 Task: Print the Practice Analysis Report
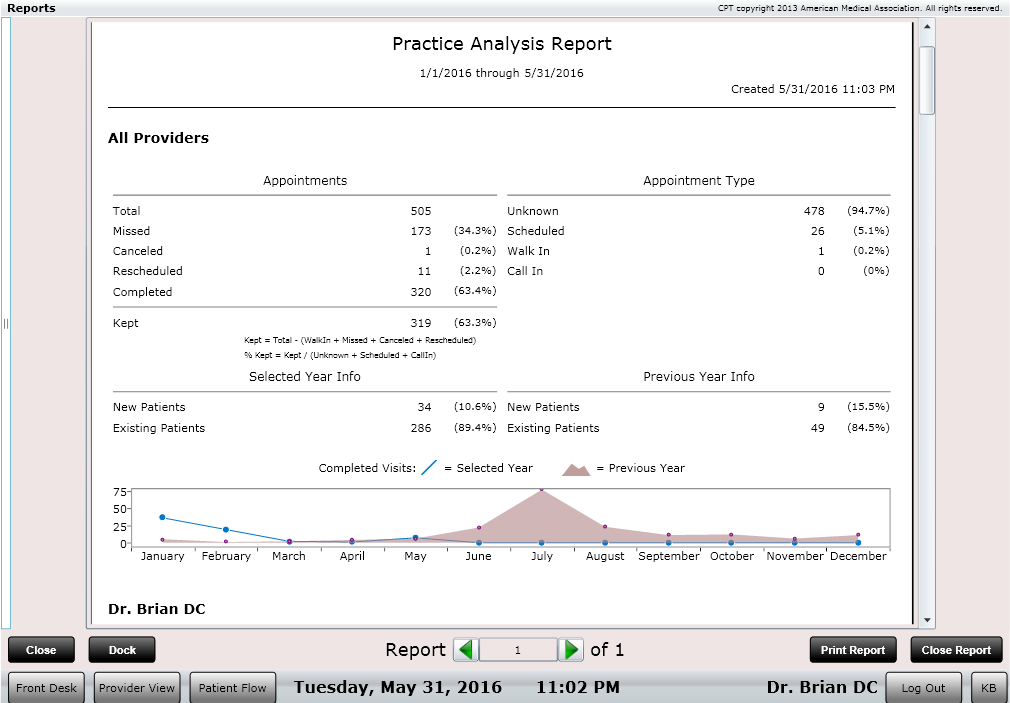point(852,650)
